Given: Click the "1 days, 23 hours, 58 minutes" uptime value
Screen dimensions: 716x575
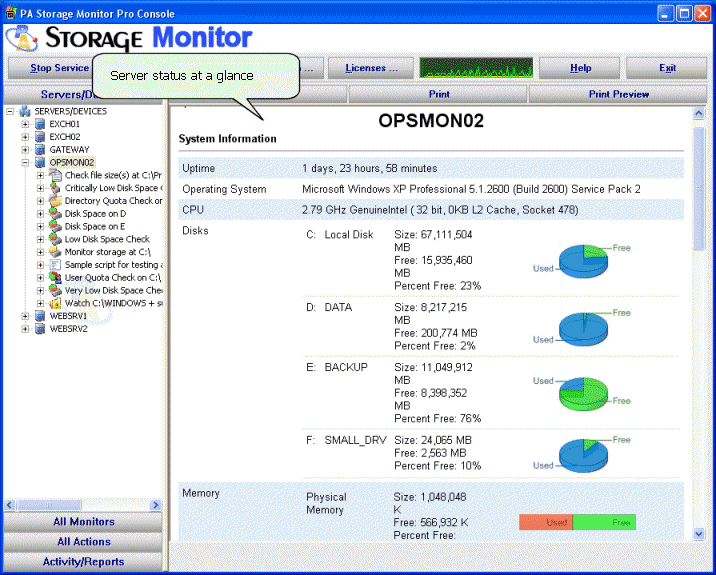Looking at the screenshot, I should point(369,168).
